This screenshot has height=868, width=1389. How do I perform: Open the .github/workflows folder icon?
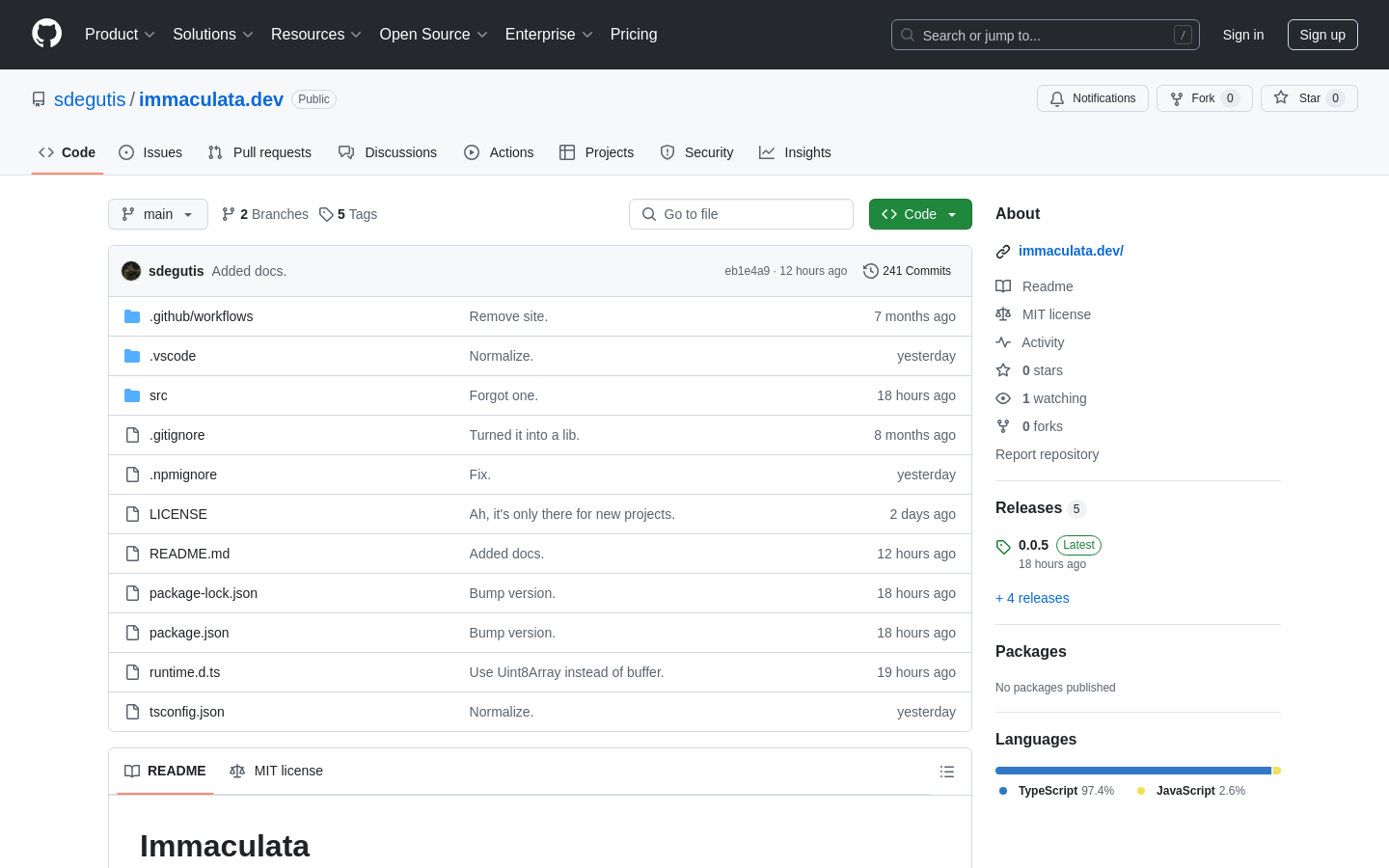pos(132,316)
